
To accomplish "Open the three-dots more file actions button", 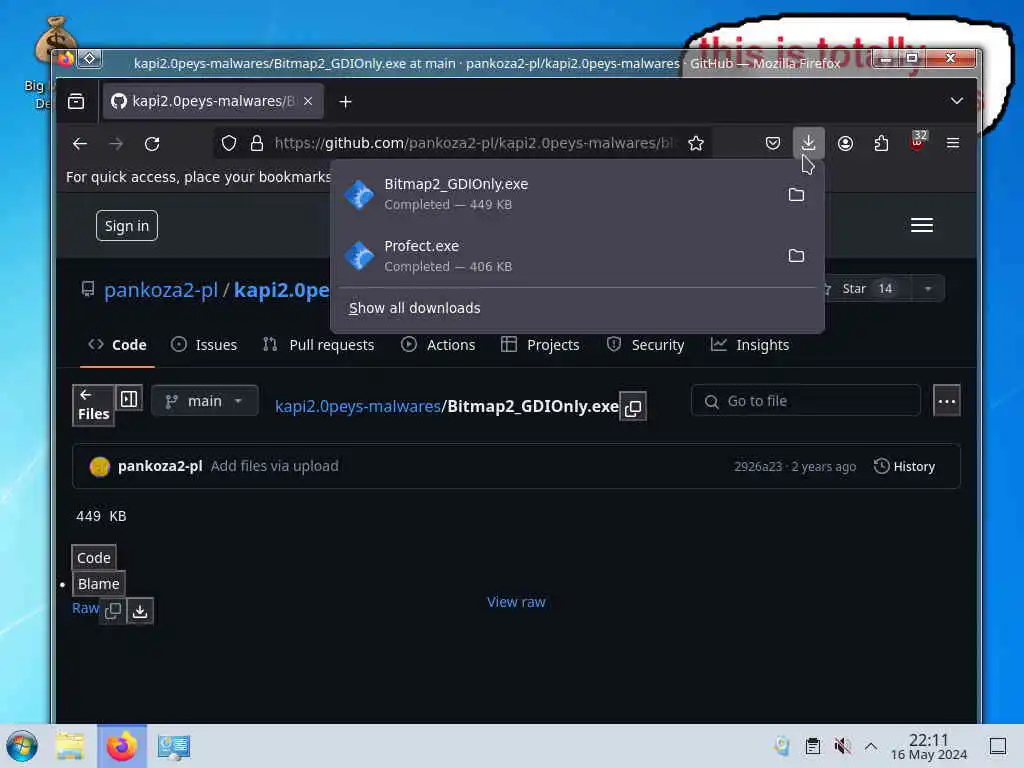I will (946, 401).
